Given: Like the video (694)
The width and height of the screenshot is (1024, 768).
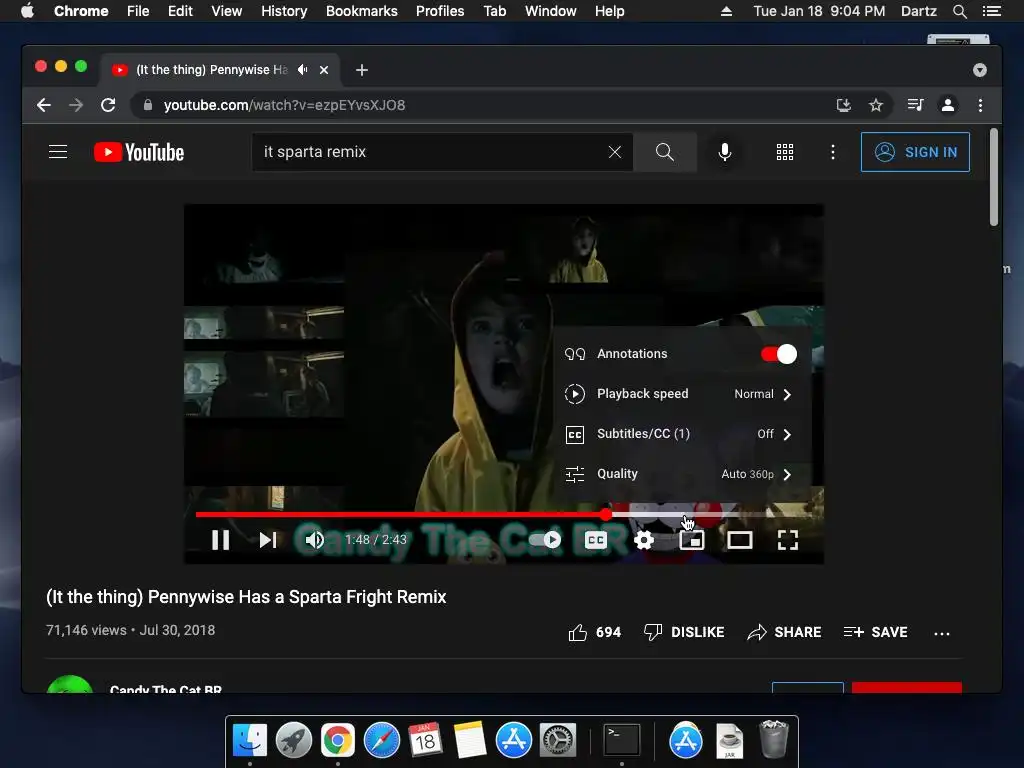Looking at the screenshot, I should click(594, 632).
